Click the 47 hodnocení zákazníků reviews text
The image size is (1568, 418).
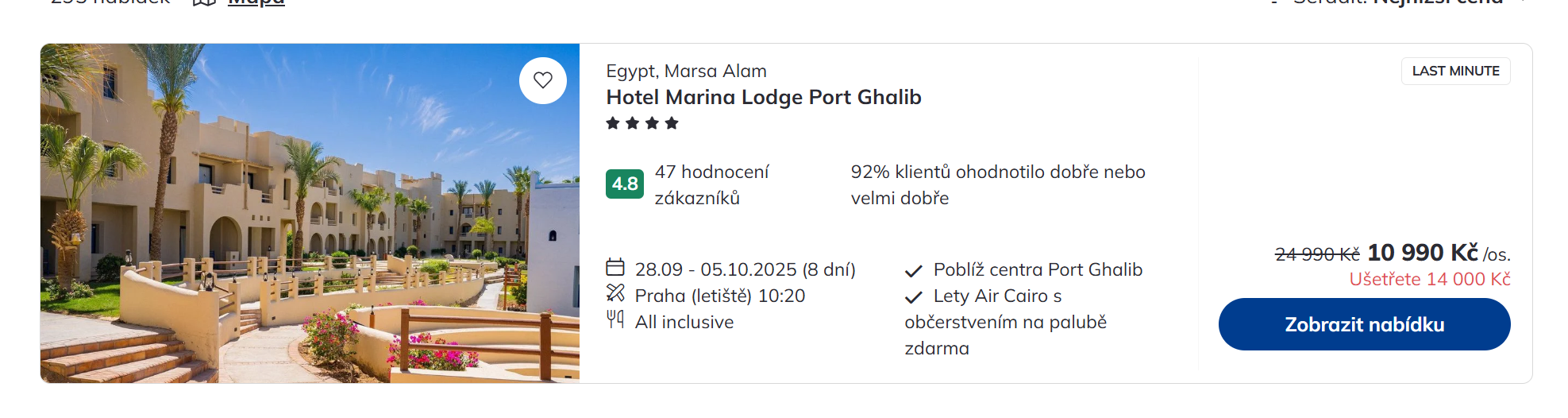coord(711,184)
